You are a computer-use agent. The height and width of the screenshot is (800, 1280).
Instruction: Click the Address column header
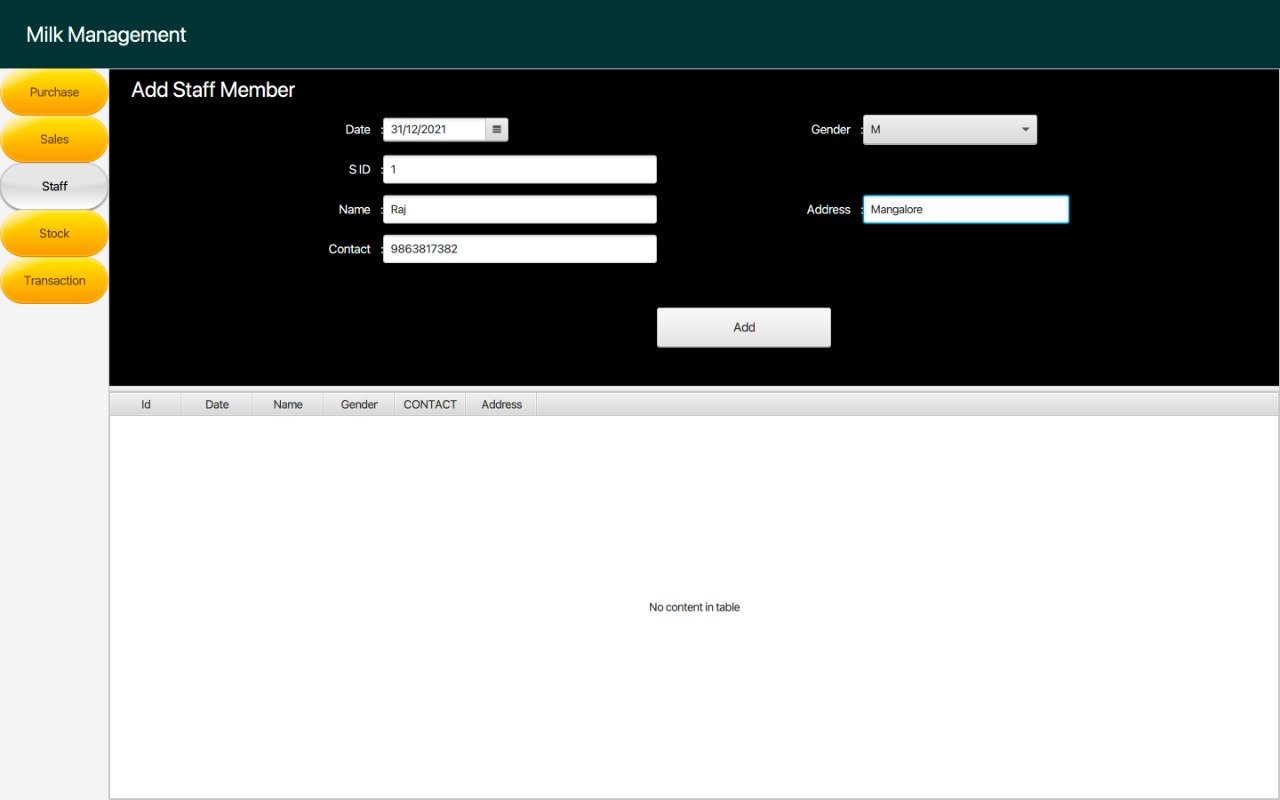tap(501, 404)
